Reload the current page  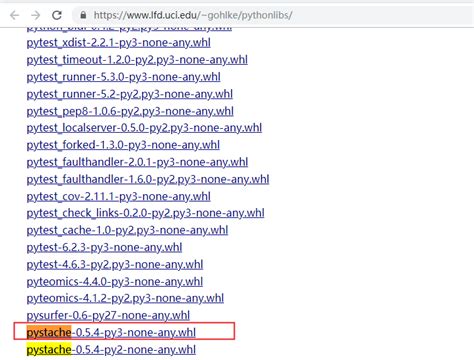[57, 15]
